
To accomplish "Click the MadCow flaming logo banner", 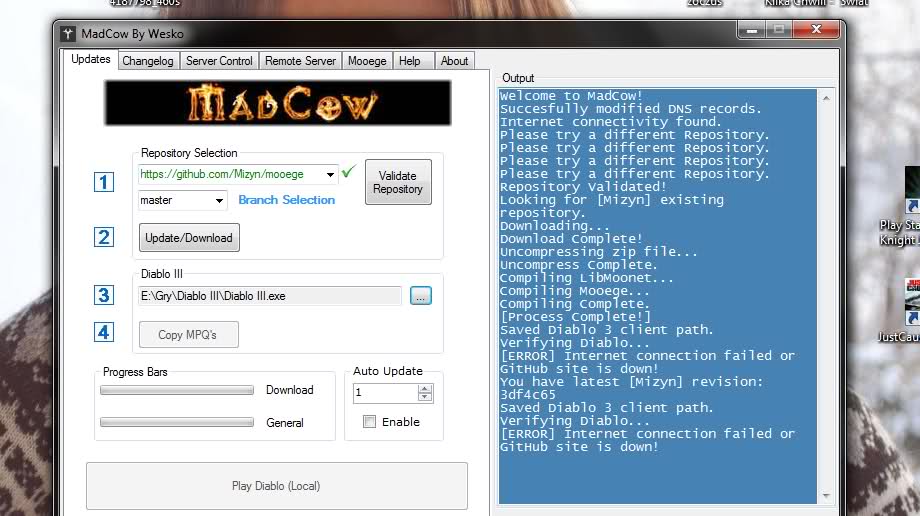I will [x=277, y=103].
